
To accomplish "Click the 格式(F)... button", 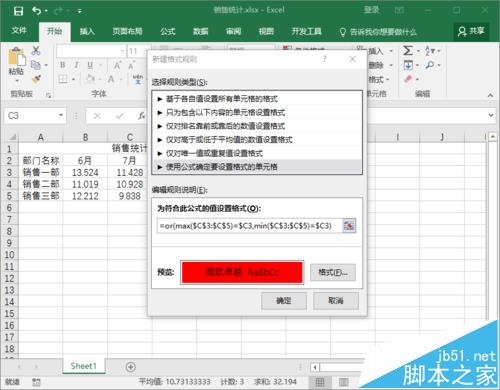I will click(x=333, y=272).
